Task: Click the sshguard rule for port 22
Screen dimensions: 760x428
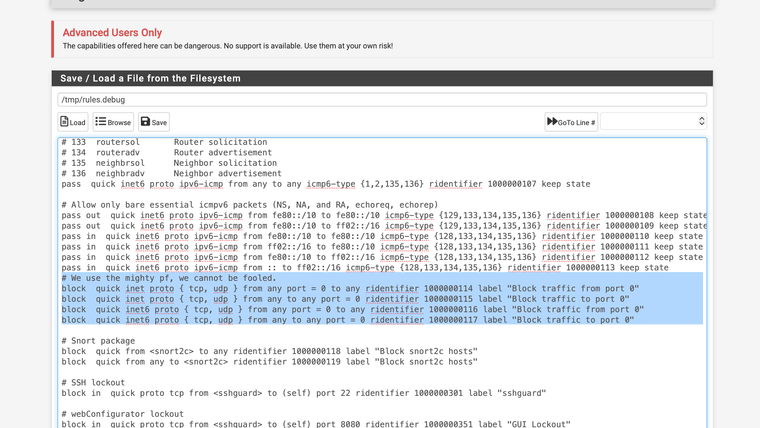Action: point(304,393)
